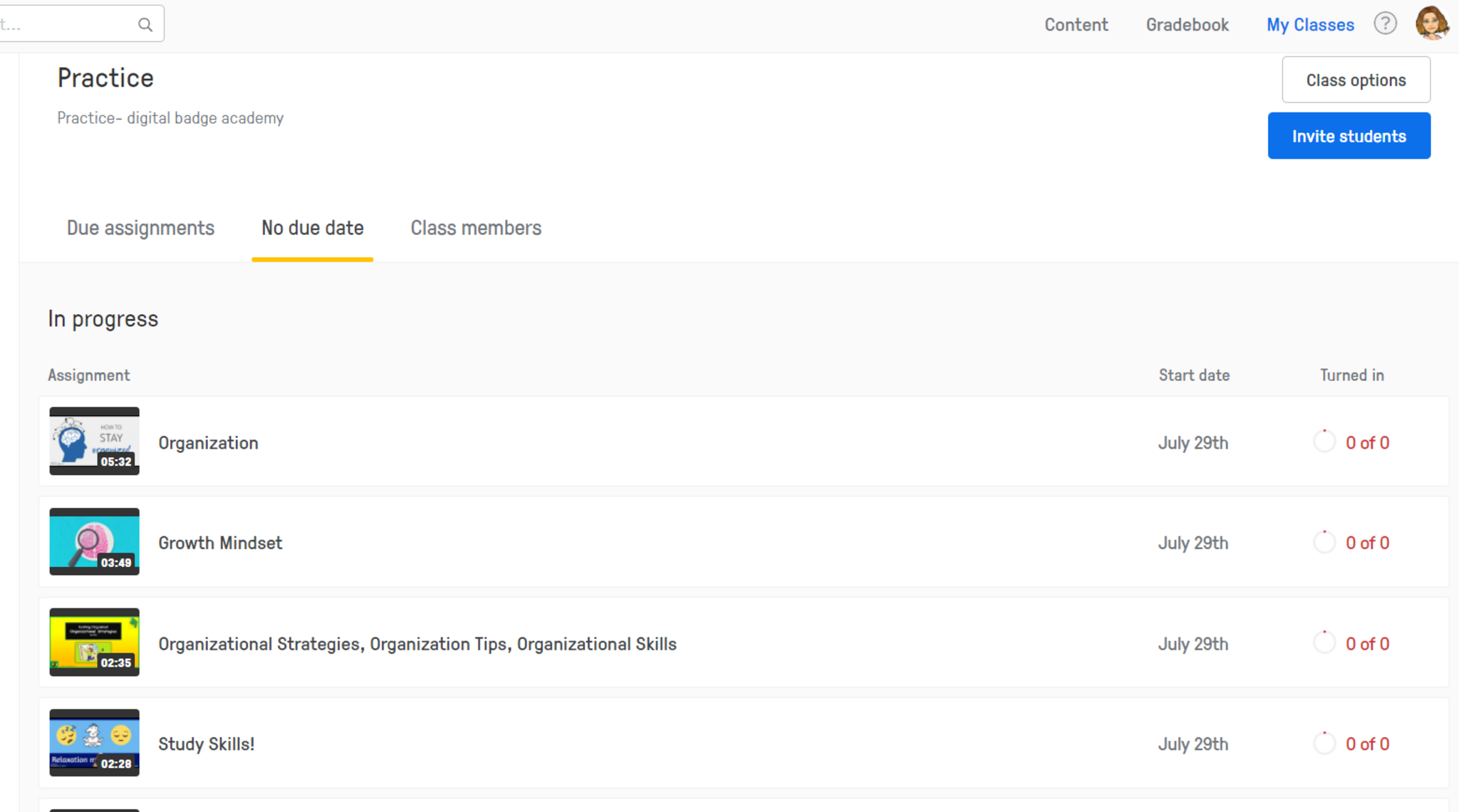The width and height of the screenshot is (1459, 812).
Task: Switch to Class members tab
Action: point(476,228)
